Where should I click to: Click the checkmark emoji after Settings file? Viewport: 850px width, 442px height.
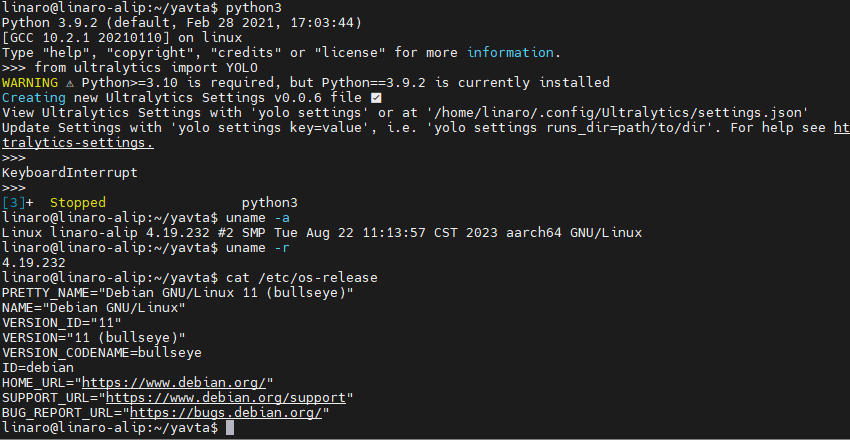pos(376,98)
